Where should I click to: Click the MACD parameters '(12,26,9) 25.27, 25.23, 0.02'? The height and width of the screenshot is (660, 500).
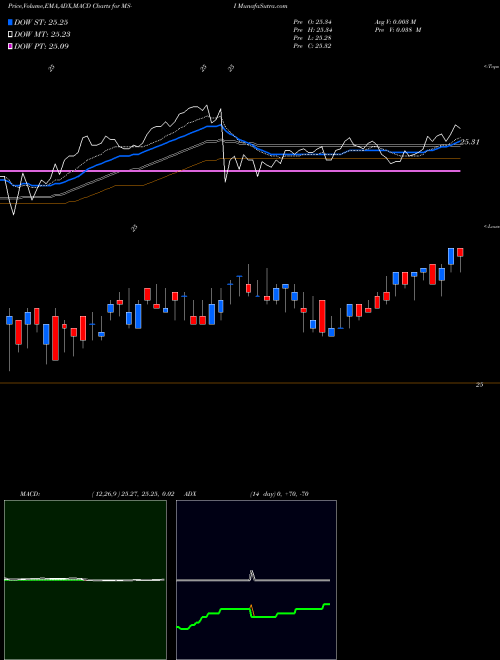coord(133,494)
